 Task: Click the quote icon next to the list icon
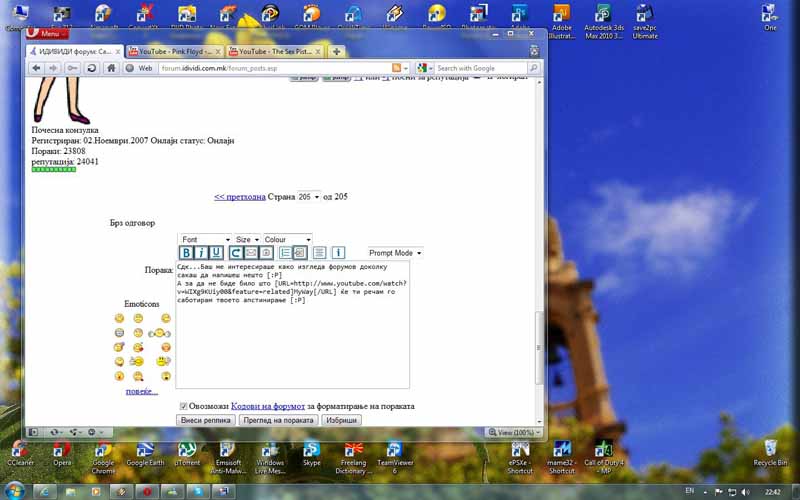pyautogui.click(x=300, y=253)
